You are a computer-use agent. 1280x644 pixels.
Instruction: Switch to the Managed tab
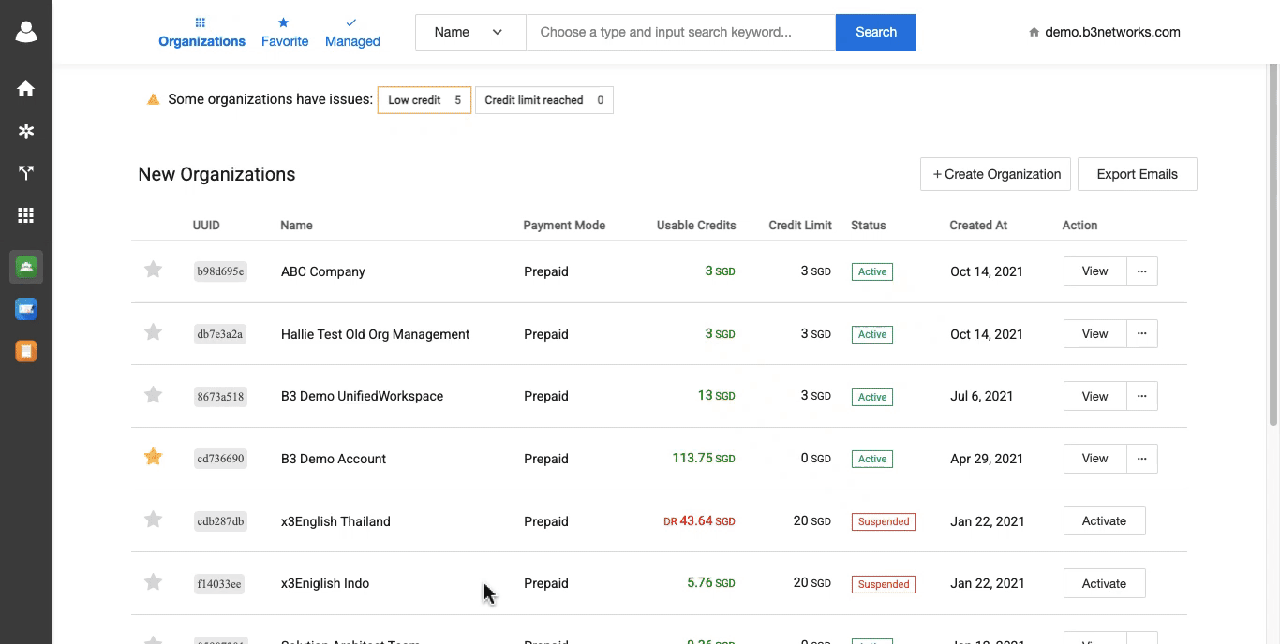tap(352, 33)
